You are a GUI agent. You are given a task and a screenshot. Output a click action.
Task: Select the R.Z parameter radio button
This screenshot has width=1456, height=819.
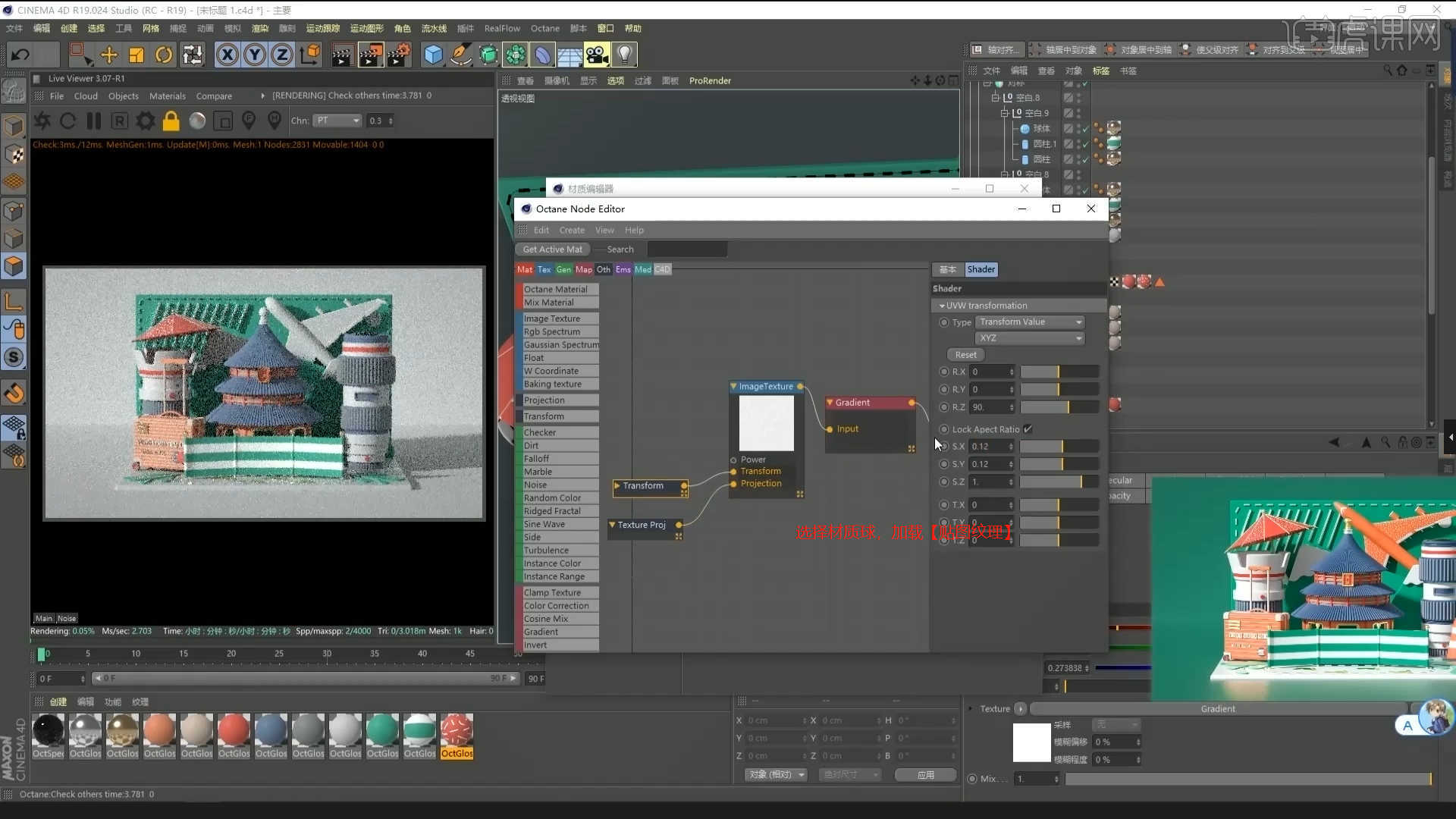[x=944, y=407]
